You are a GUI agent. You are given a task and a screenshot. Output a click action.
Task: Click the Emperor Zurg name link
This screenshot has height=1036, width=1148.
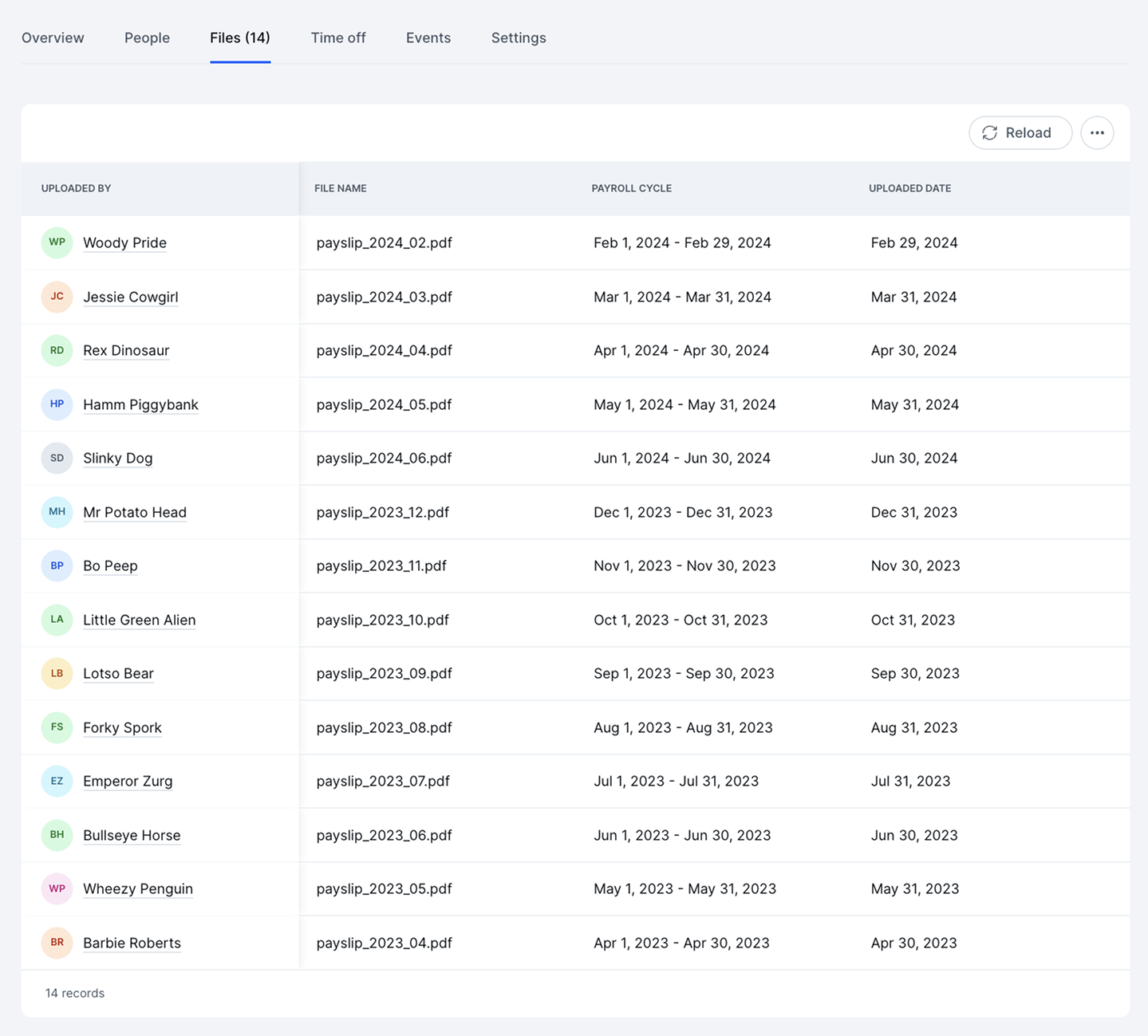128,781
